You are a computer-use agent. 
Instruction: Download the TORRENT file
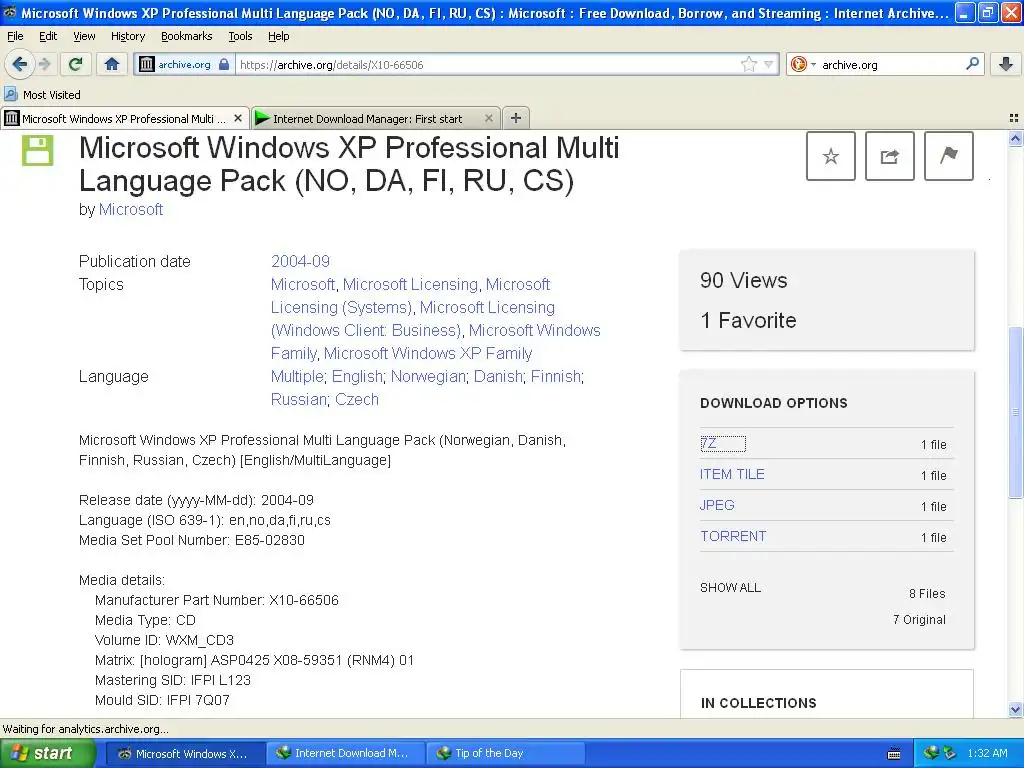pos(733,536)
